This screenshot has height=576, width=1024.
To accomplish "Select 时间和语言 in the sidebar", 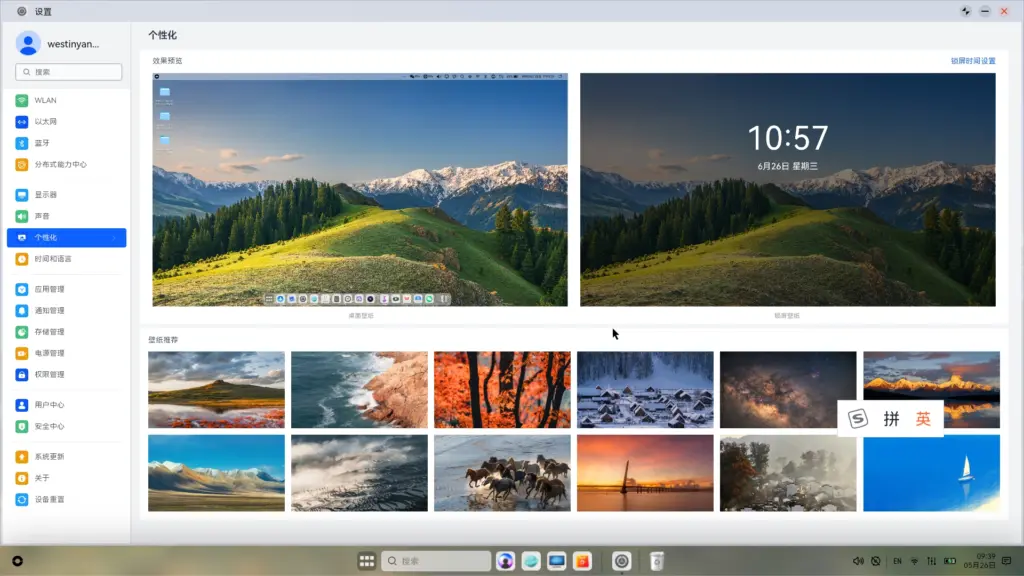I will (53, 259).
